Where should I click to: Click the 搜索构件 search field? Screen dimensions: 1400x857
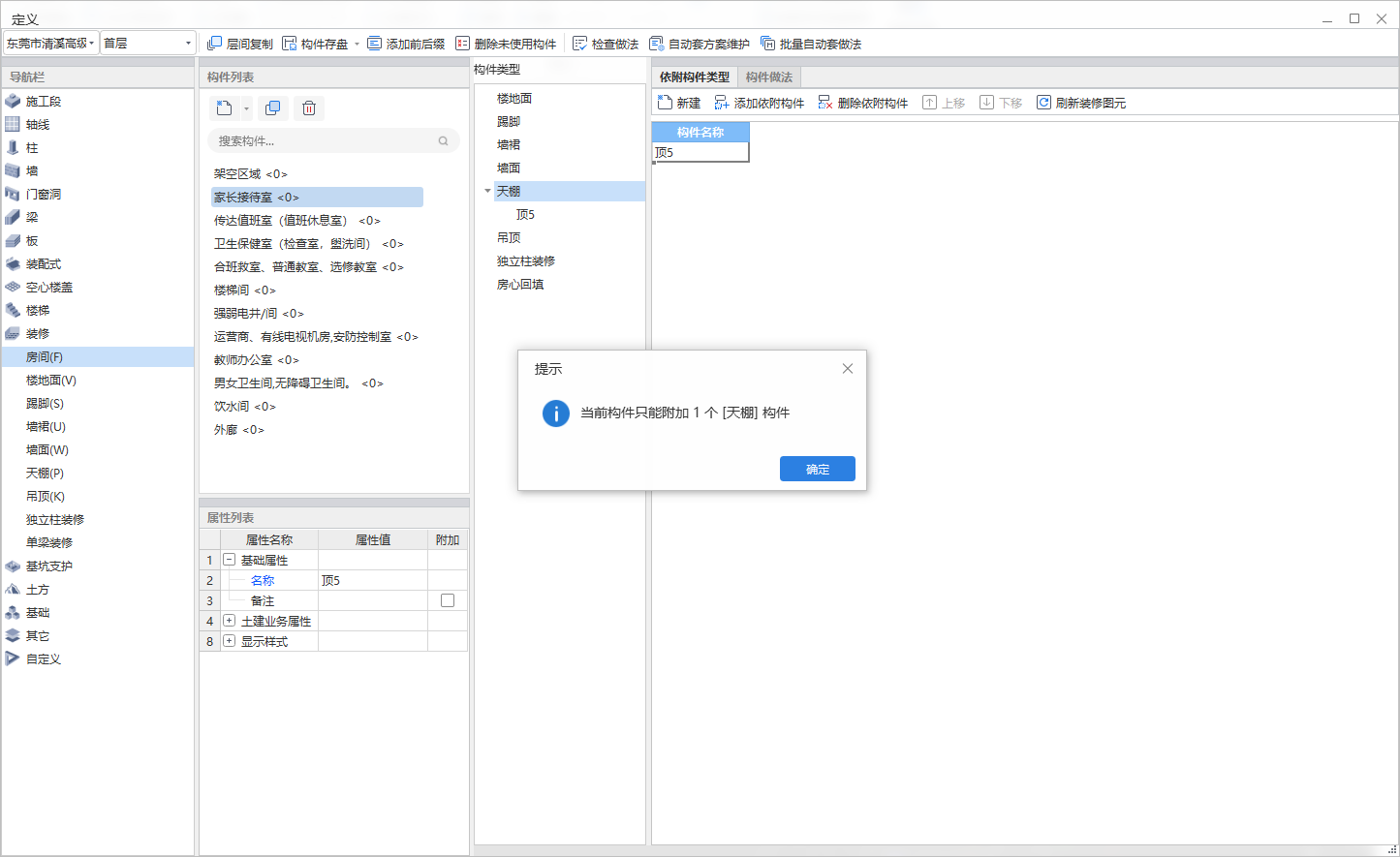333,140
